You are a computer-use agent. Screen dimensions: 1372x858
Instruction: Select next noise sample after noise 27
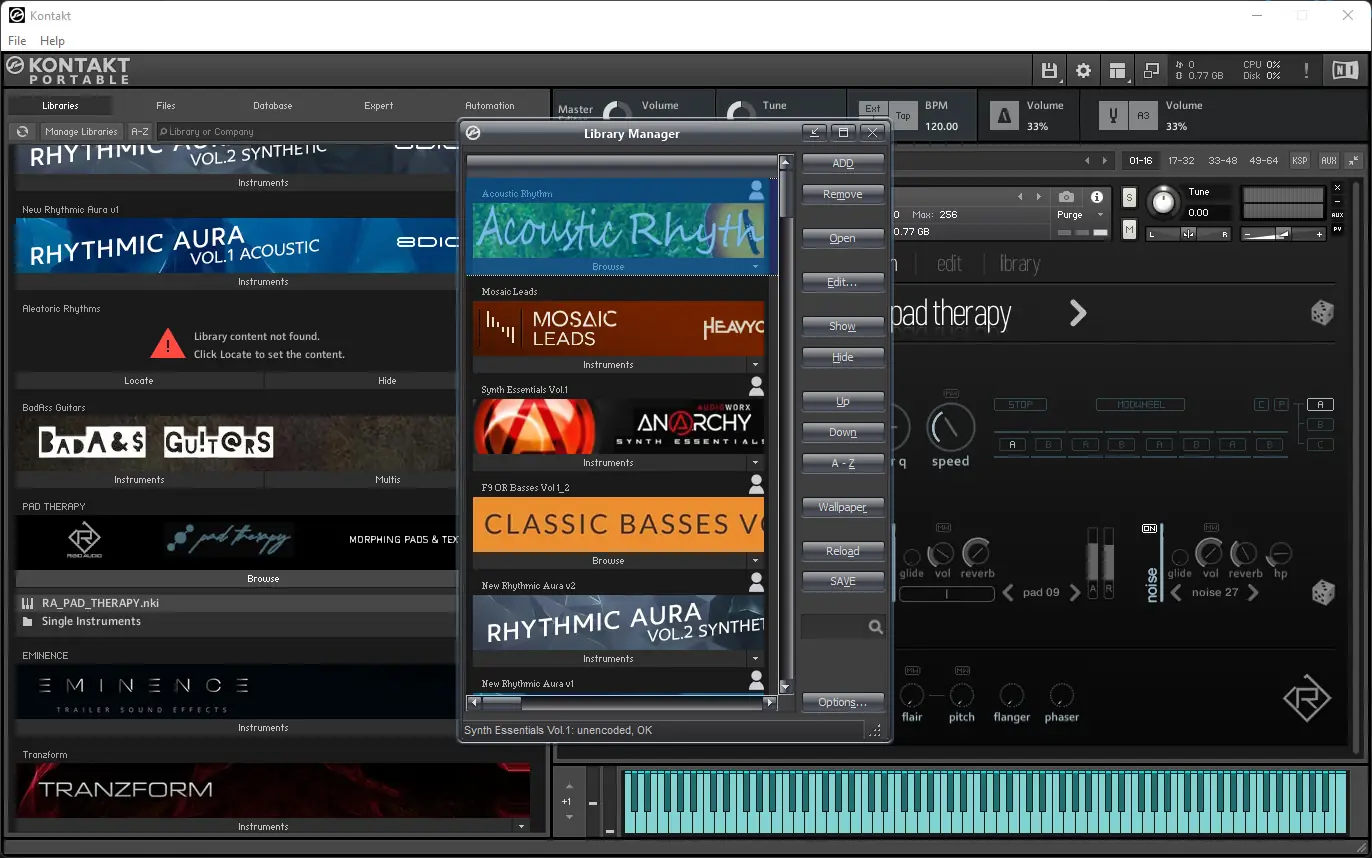click(x=1253, y=593)
